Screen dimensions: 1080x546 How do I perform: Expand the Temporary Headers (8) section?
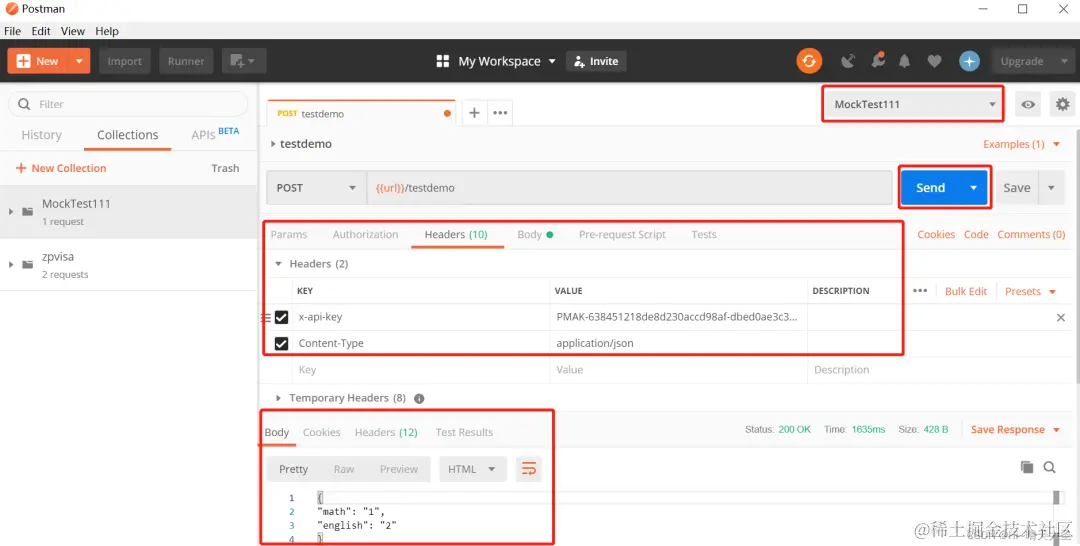coord(278,398)
